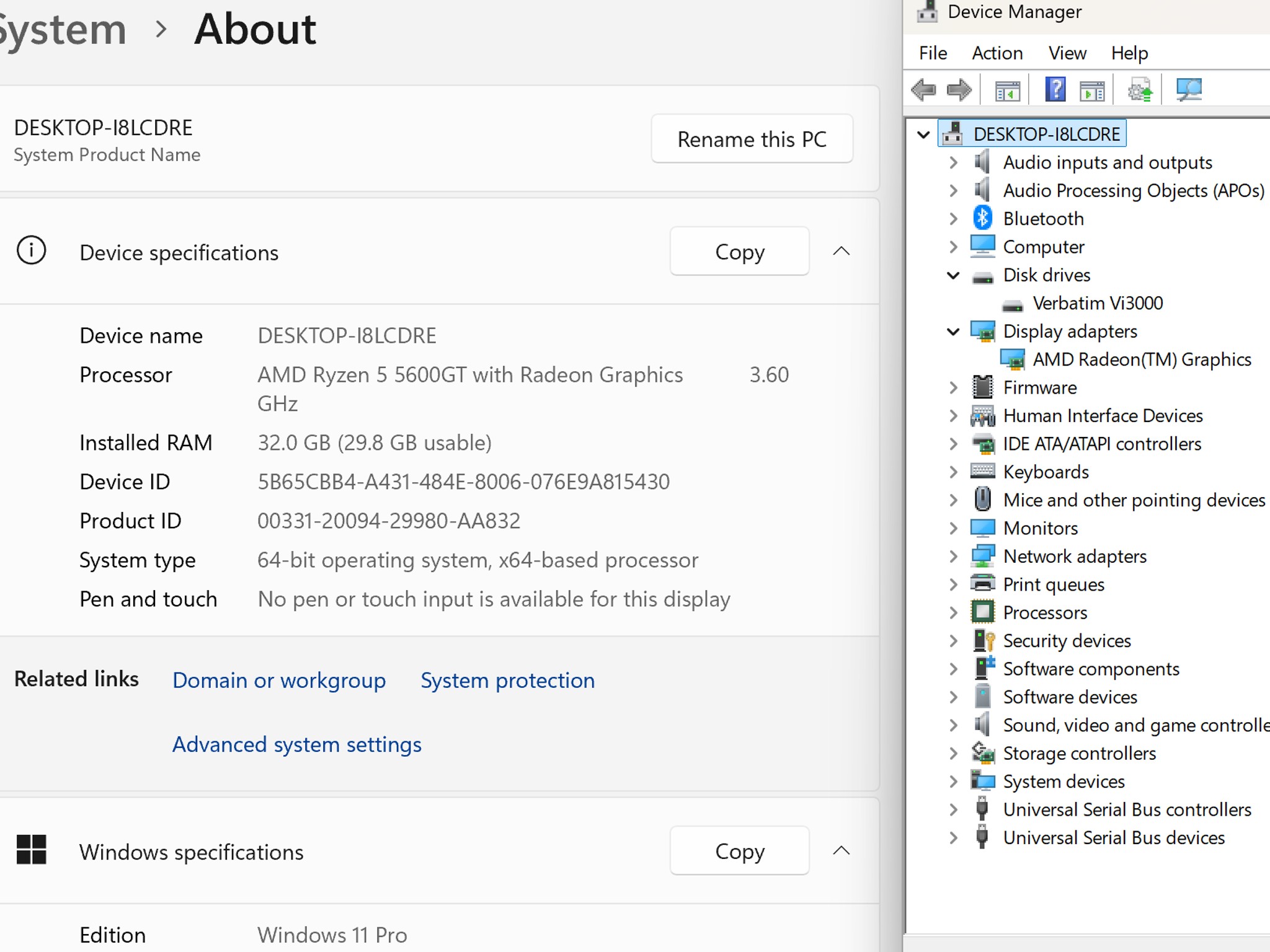
Task: Open the Action menu
Action: 997,53
